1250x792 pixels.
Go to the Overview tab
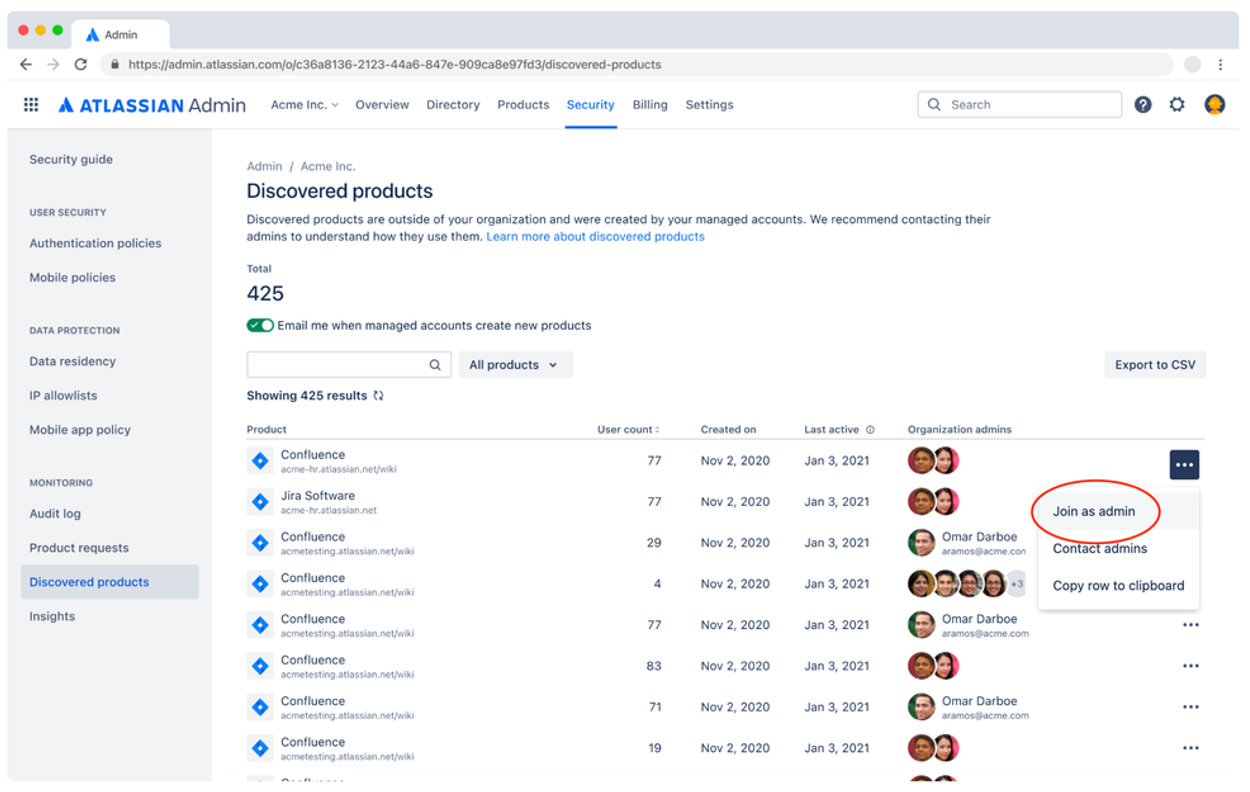[x=382, y=105]
